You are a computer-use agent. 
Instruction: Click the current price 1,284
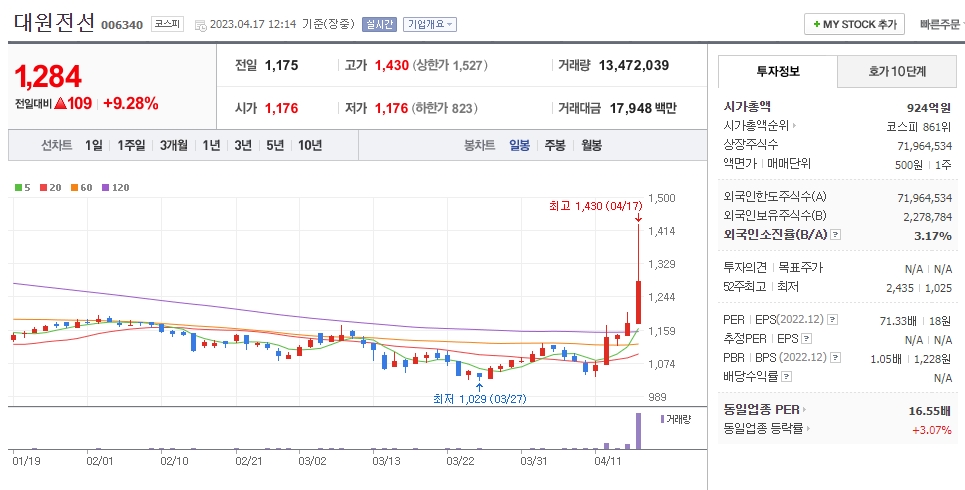(x=47, y=77)
